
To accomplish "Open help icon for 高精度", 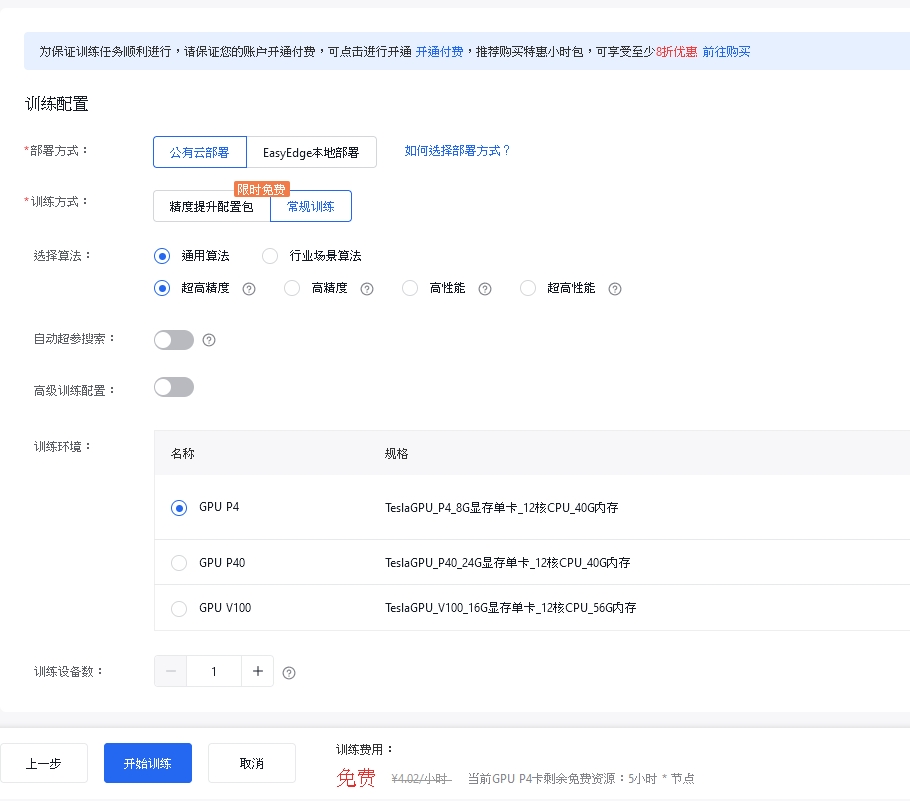I will point(367,288).
